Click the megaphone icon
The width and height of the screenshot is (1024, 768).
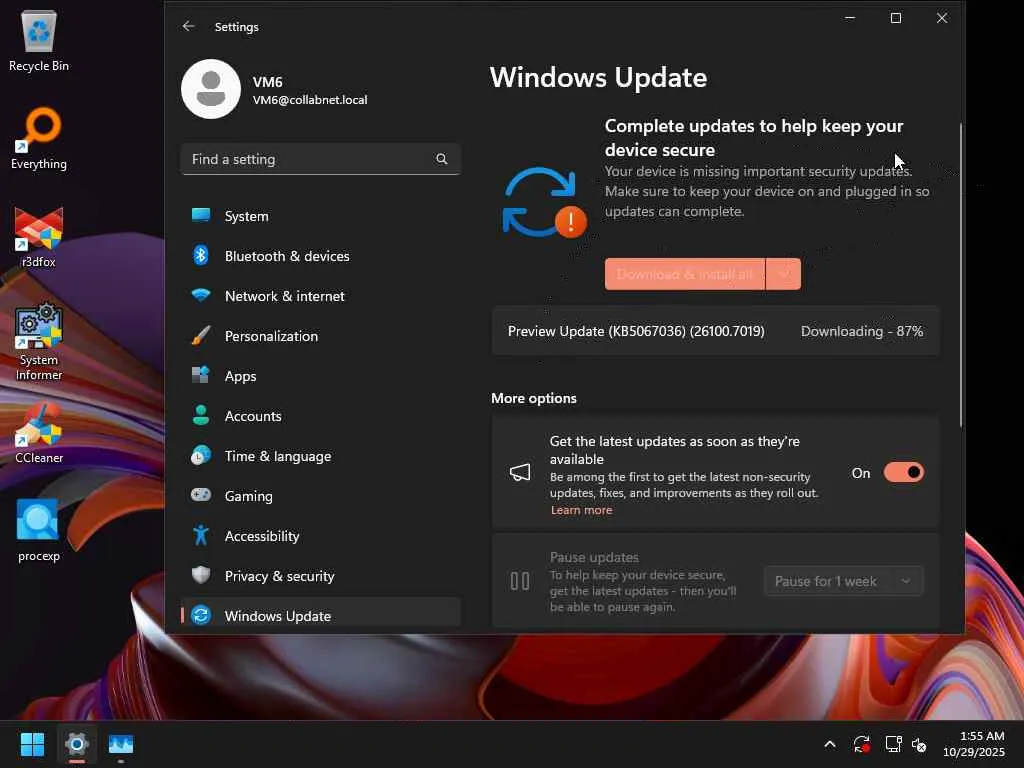click(x=520, y=472)
